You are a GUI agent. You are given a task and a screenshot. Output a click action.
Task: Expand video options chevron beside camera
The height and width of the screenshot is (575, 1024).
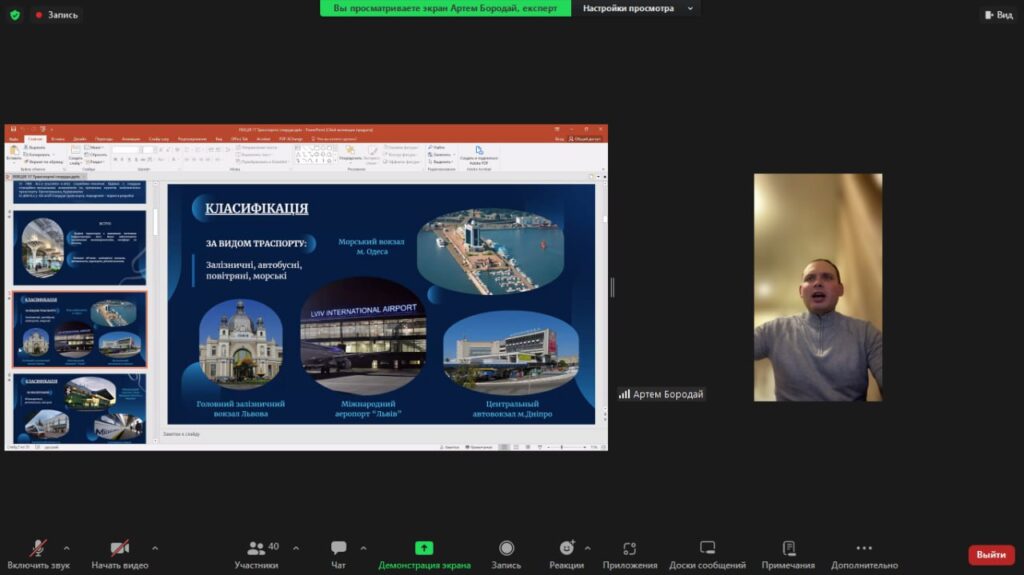[155, 548]
